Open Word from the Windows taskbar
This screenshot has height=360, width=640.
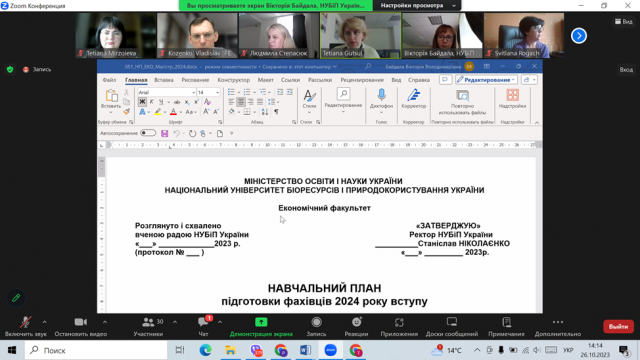(305, 350)
